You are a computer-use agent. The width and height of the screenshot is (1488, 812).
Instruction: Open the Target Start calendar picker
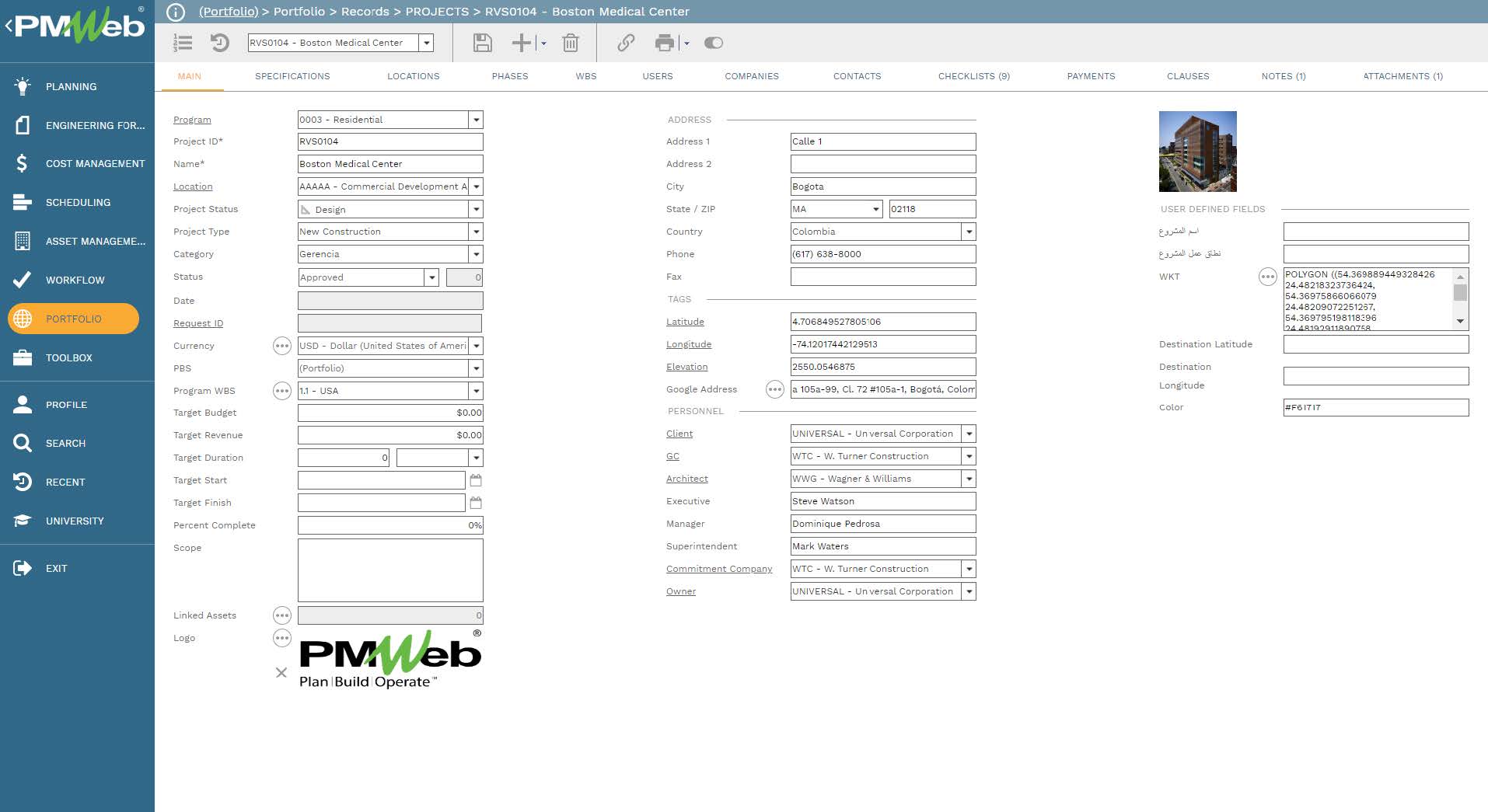point(476,480)
